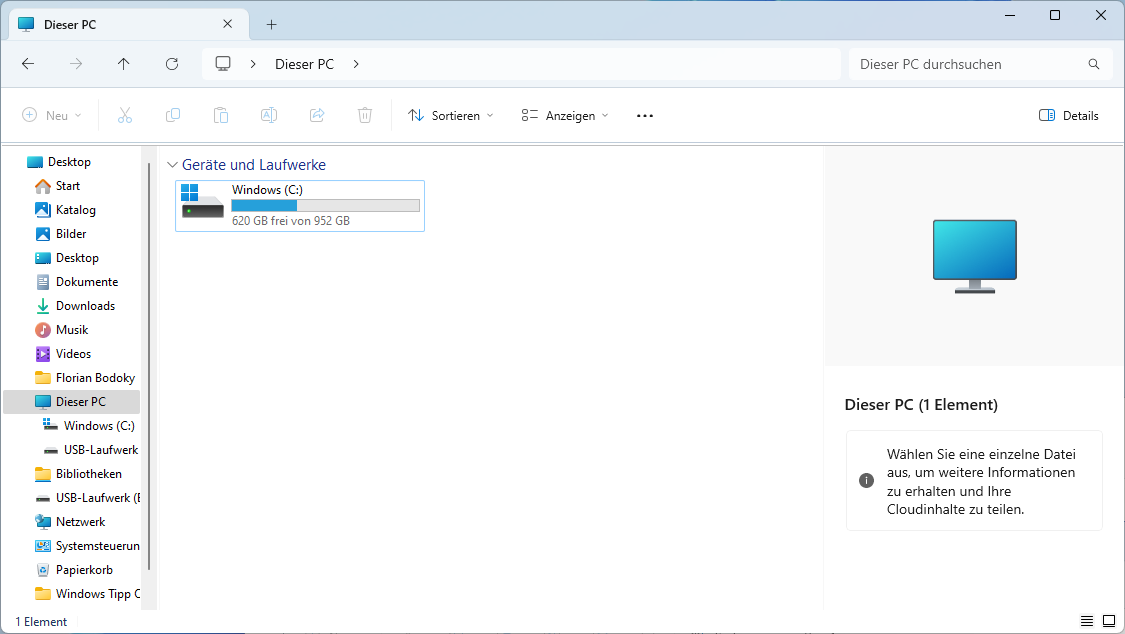
Task: Collapse the Geräte und Laufwerke group
Action: tap(173, 165)
